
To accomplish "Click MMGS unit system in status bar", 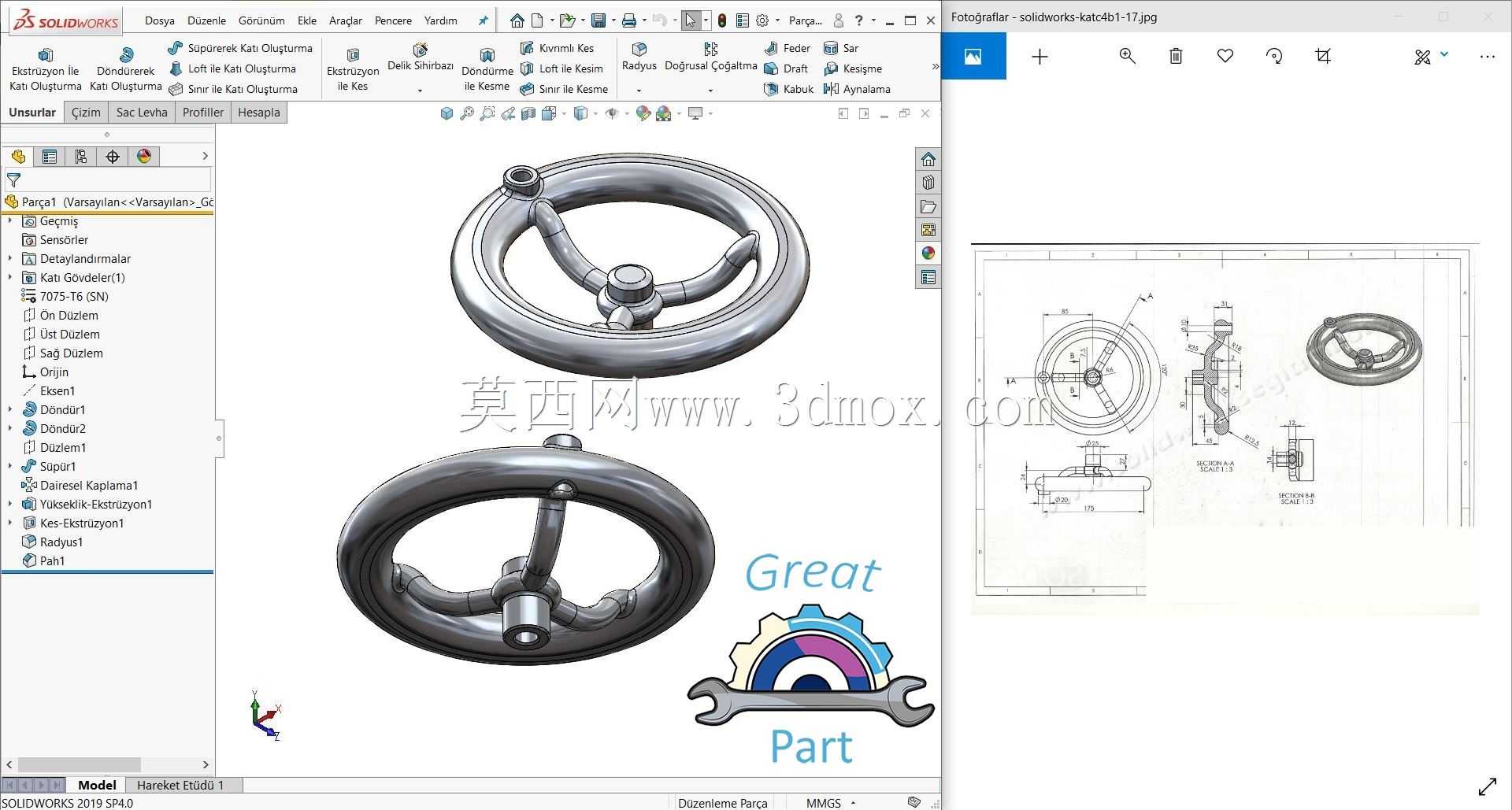I will tap(824, 803).
